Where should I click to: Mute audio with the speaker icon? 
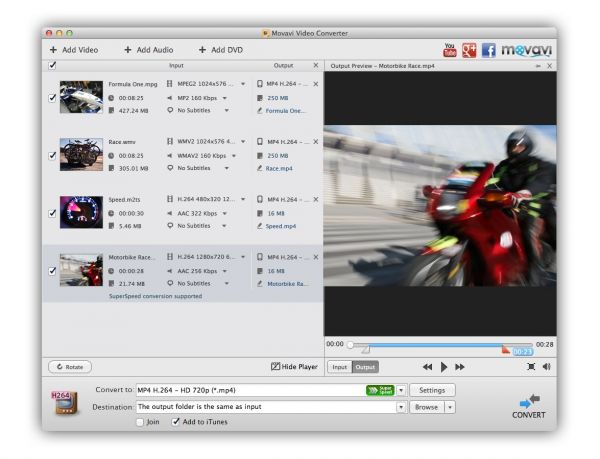(547, 367)
